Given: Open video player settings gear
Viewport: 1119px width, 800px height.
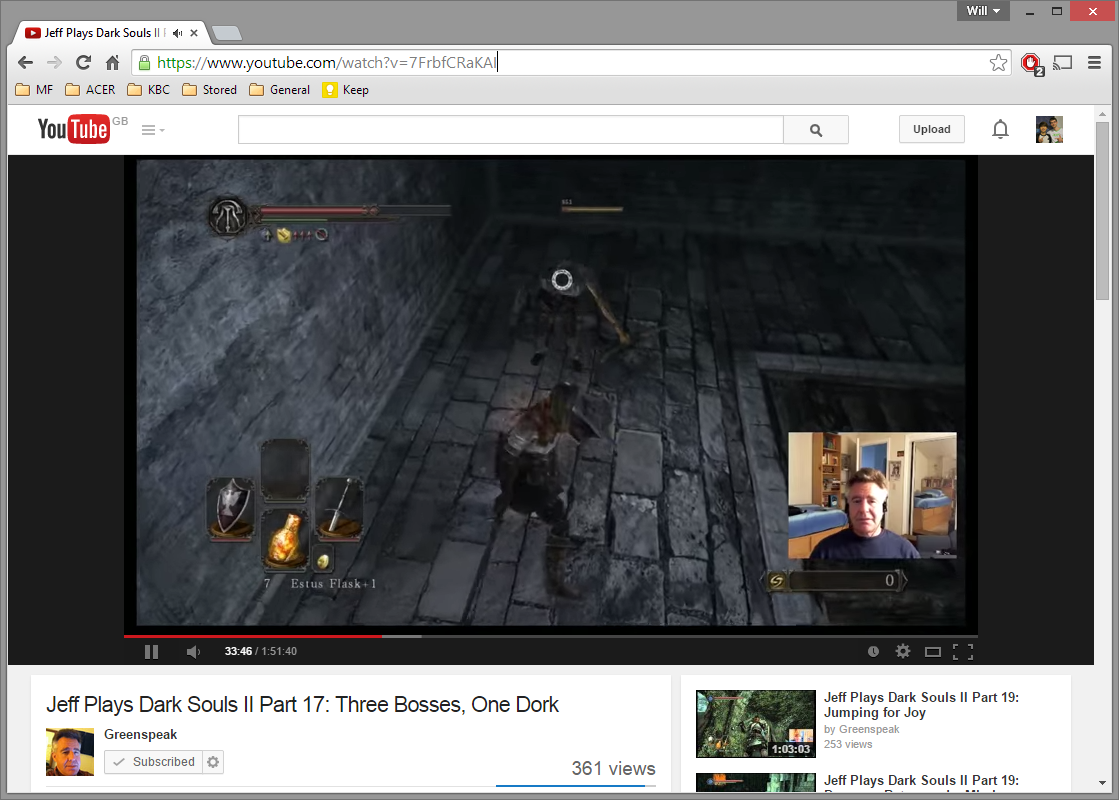Looking at the screenshot, I should point(903,652).
